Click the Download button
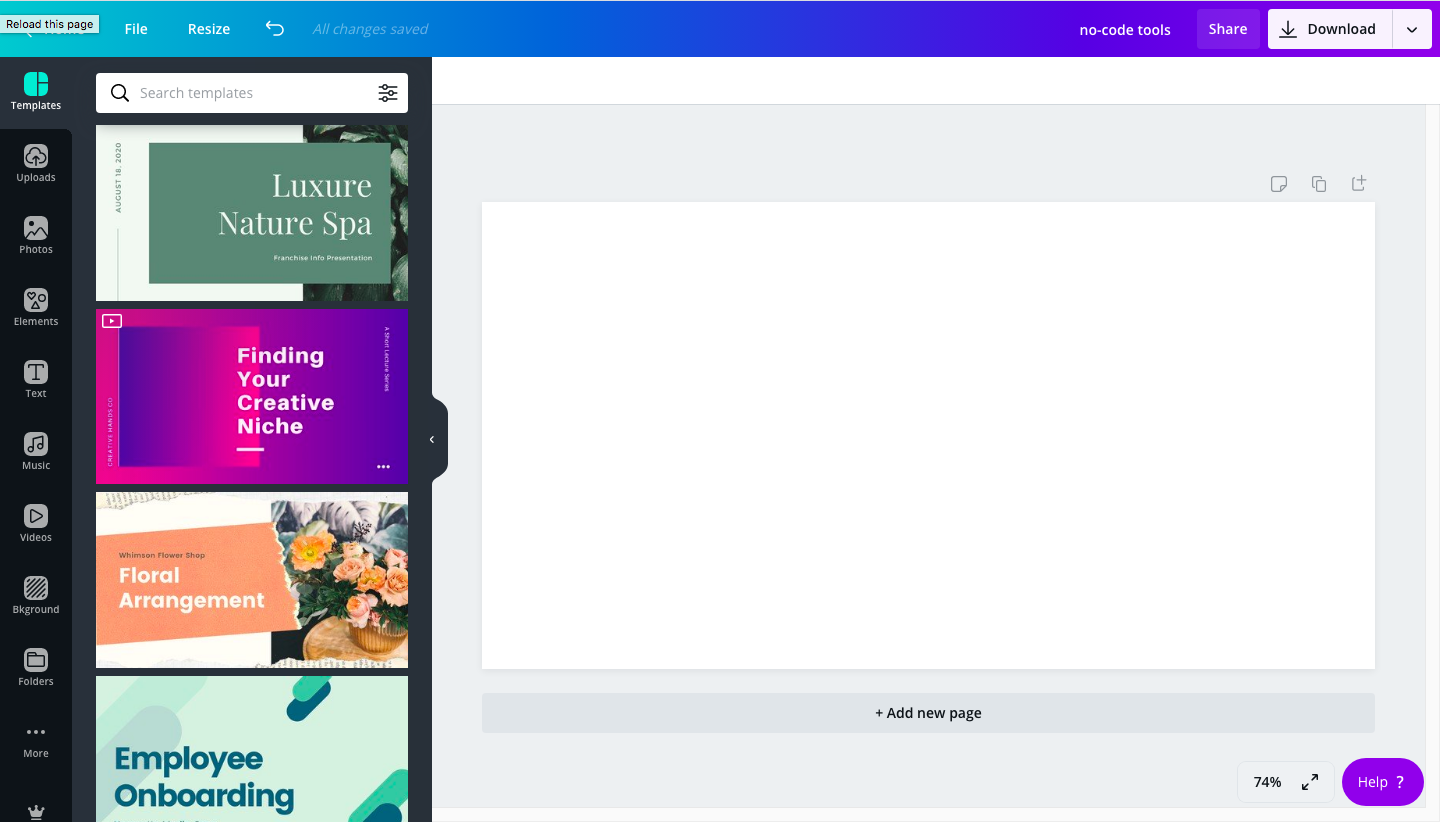 click(1330, 29)
